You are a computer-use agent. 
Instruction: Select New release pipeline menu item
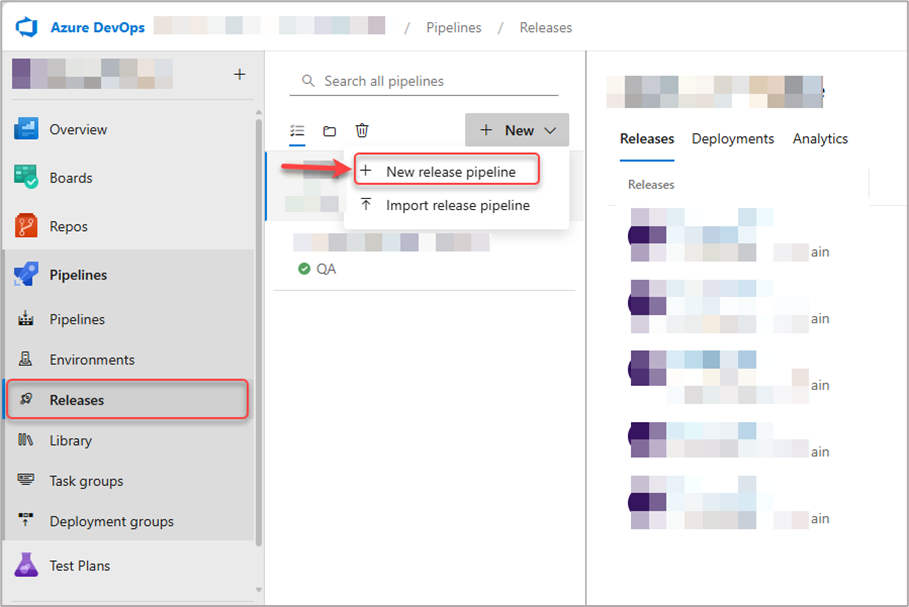[x=450, y=172]
